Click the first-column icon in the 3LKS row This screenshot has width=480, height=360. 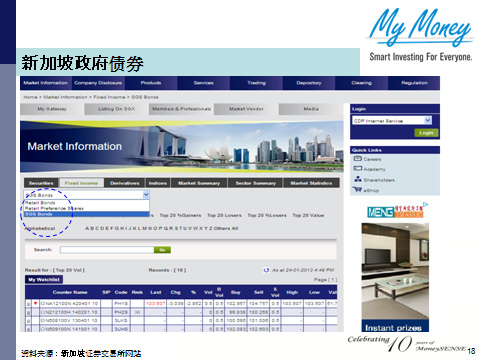point(29,321)
